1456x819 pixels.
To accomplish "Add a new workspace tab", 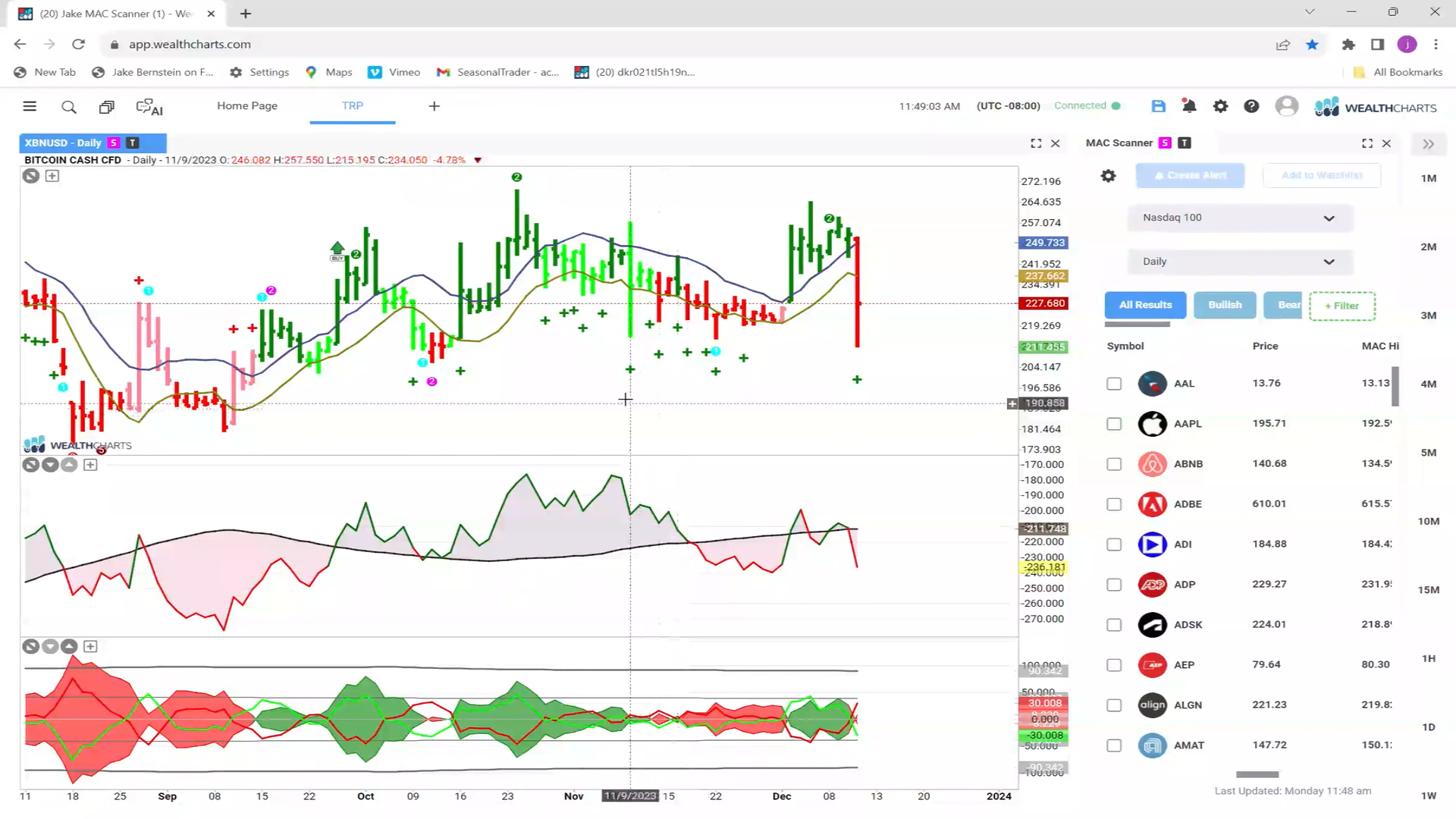I will point(434,107).
